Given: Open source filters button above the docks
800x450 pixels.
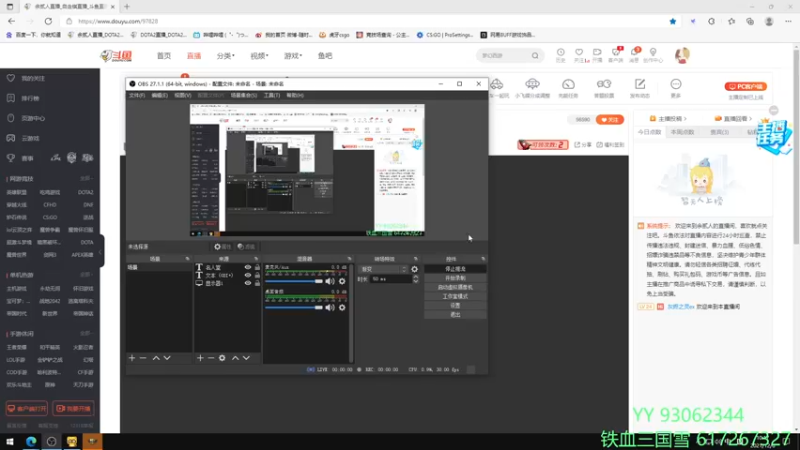Looking at the screenshot, I should [x=246, y=246].
